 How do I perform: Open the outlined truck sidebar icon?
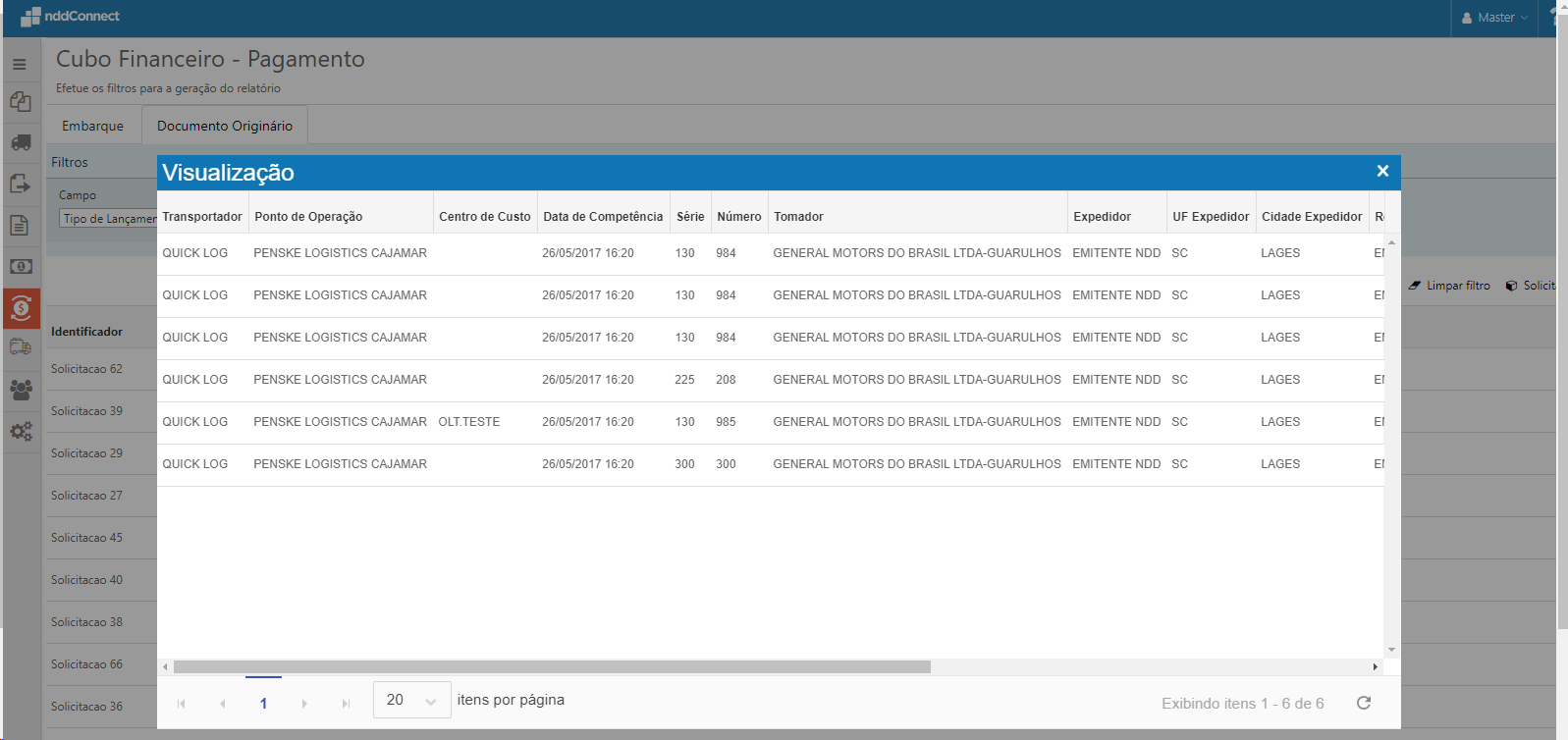[x=21, y=346]
